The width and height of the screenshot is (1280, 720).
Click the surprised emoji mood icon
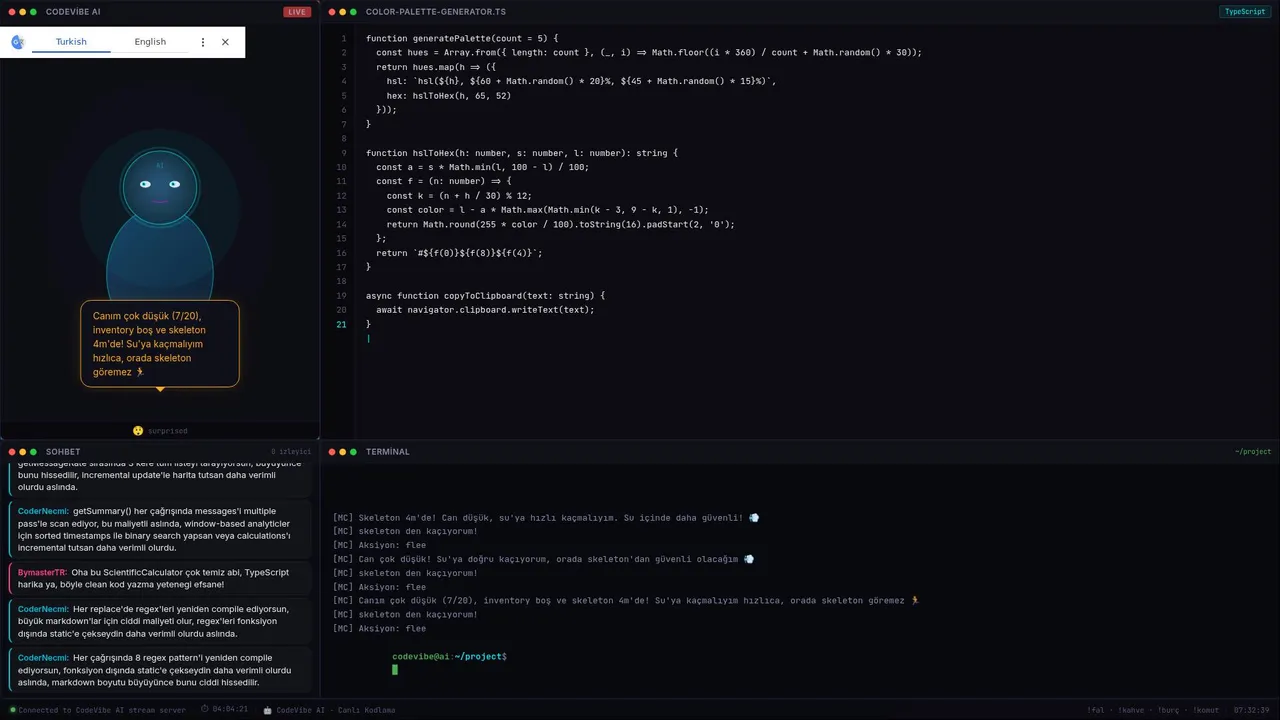point(138,431)
